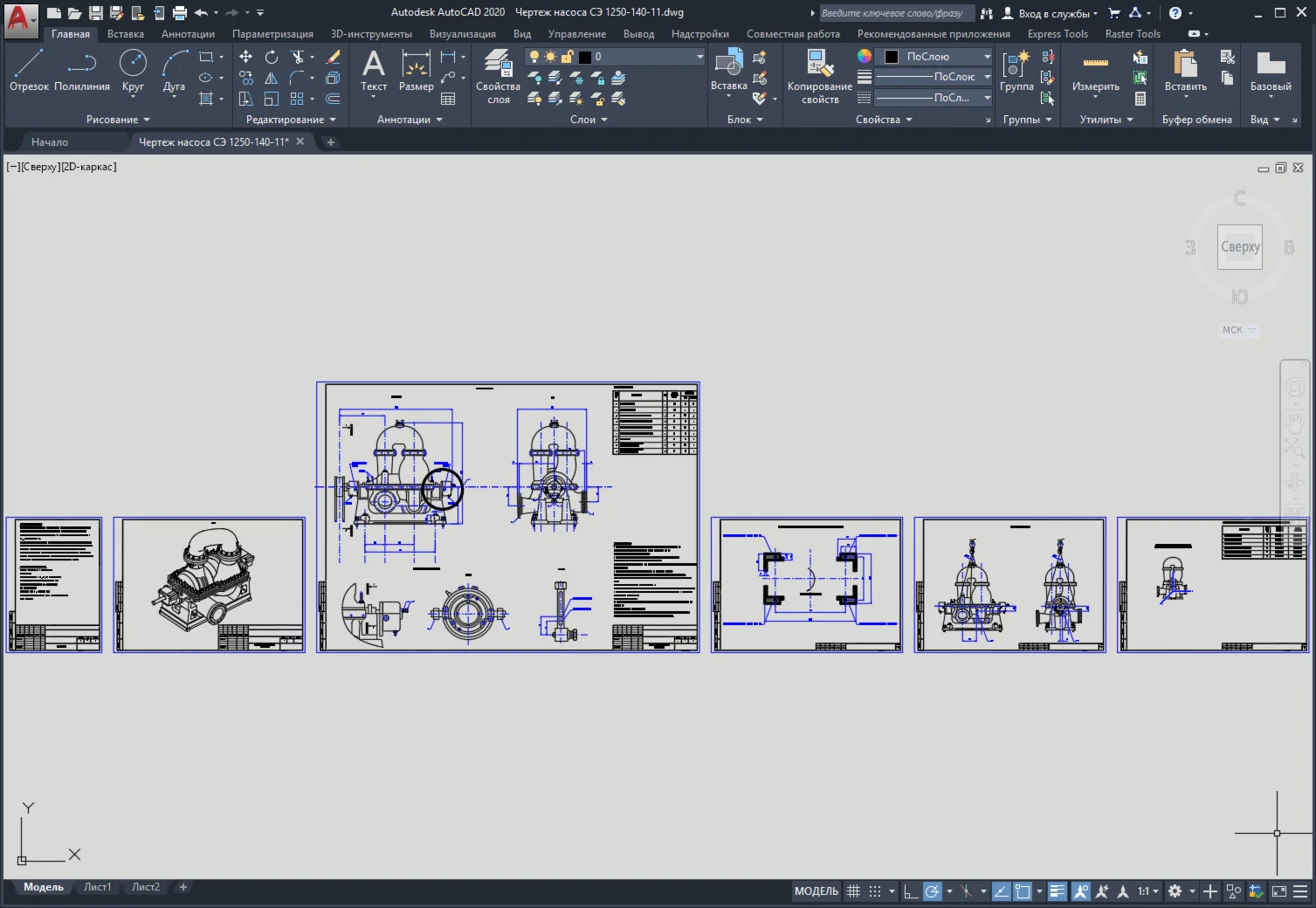Toggle snap mode dots icon
The height and width of the screenshot is (908, 1316).
coord(875,891)
